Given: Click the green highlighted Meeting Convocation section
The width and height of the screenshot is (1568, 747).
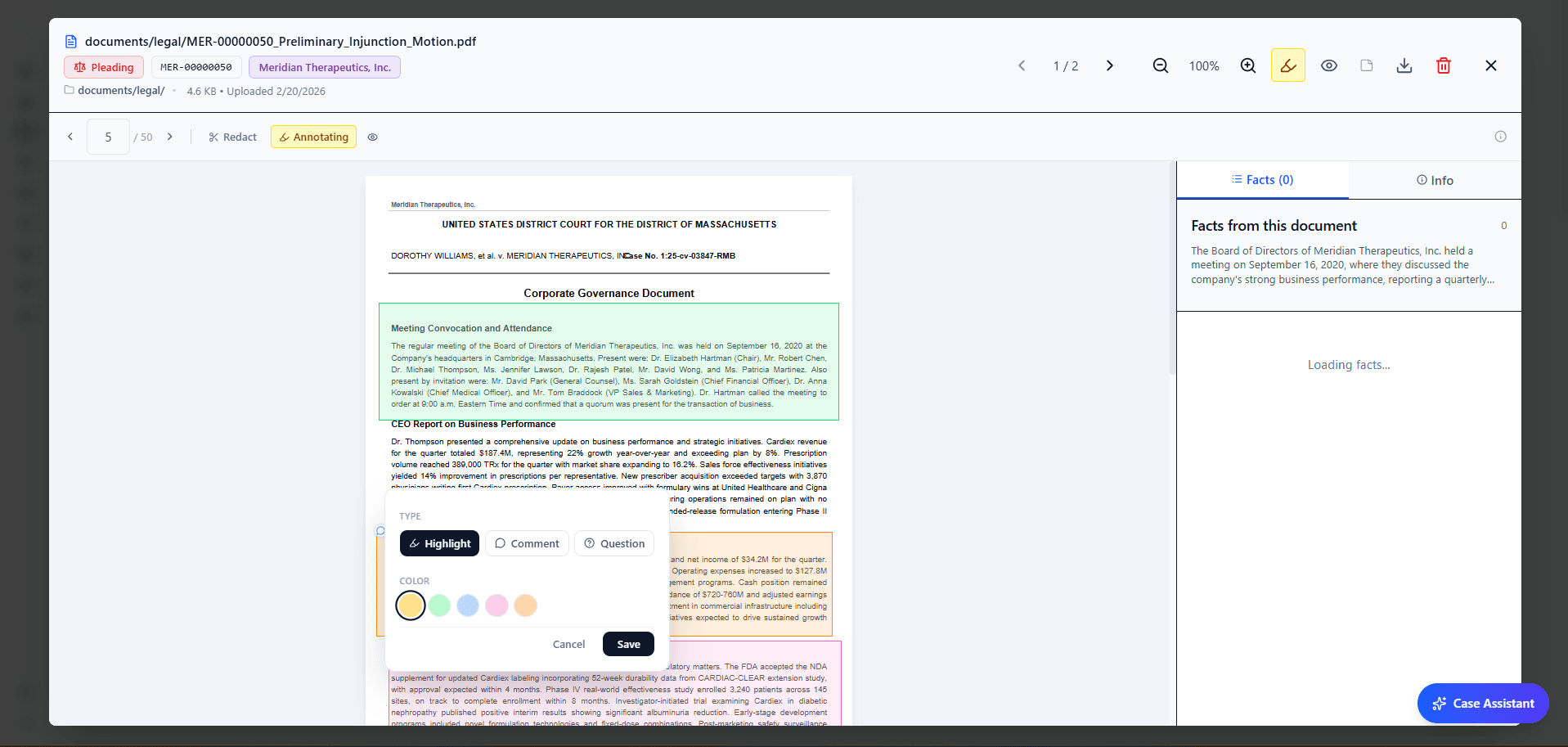Looking at the screenshot, I should tap(609, 362).
